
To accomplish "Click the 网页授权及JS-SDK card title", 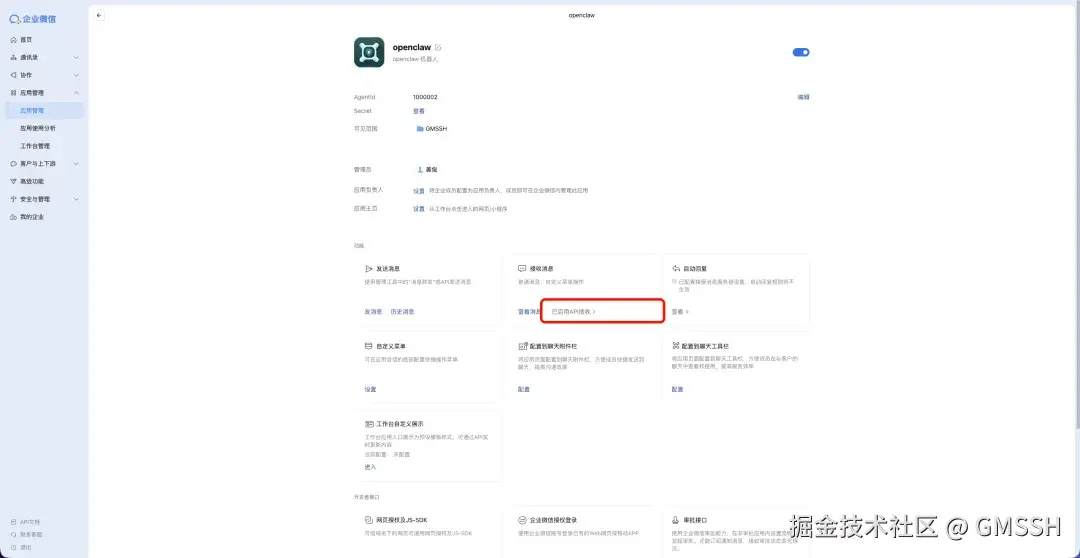I will [402, 520].
